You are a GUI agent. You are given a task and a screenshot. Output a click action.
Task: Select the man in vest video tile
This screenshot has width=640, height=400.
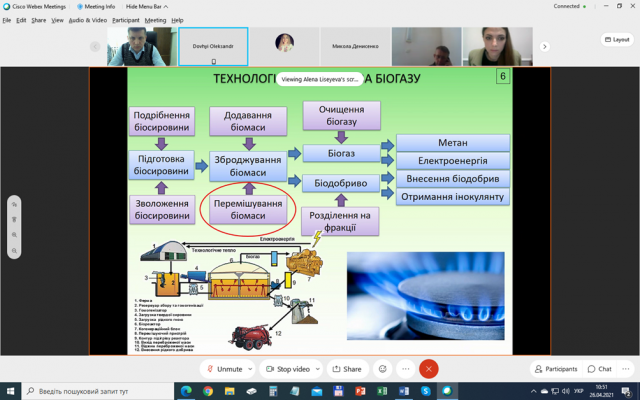[142, 46]
